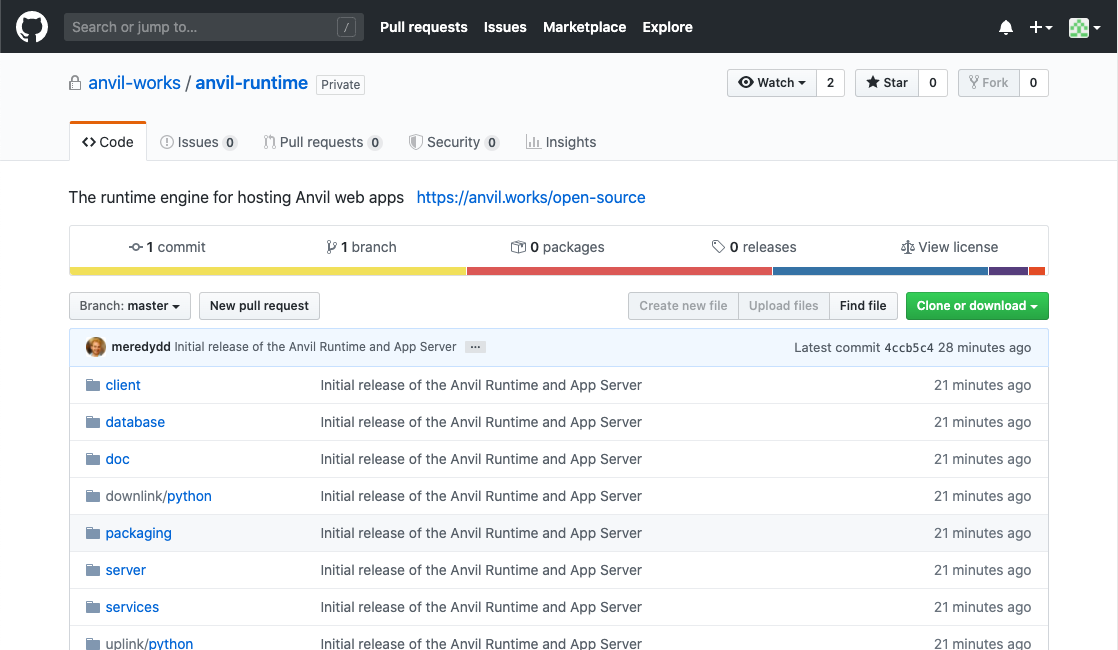Viewport: 1118px width, 650px height.
Task: Expand the Clone or download menu
Action: point(976,306)
